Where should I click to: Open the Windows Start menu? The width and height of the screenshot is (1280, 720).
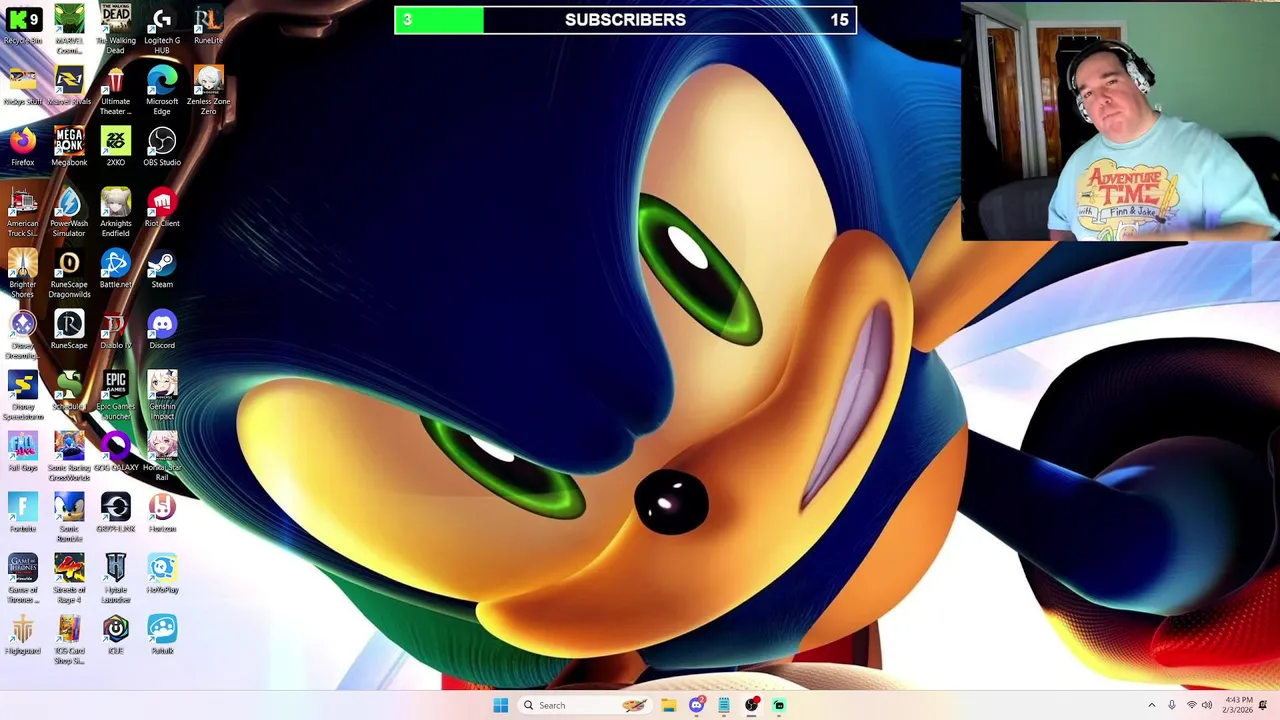pyautogui.click(x=500, y=705)
